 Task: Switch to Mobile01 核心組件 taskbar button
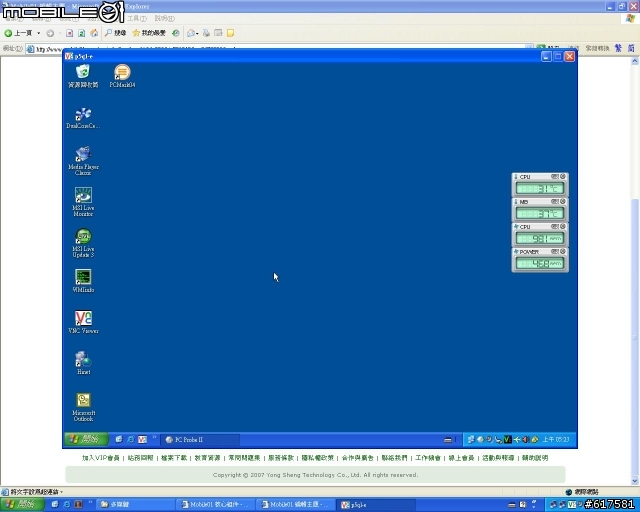click(x=216, y=505)
